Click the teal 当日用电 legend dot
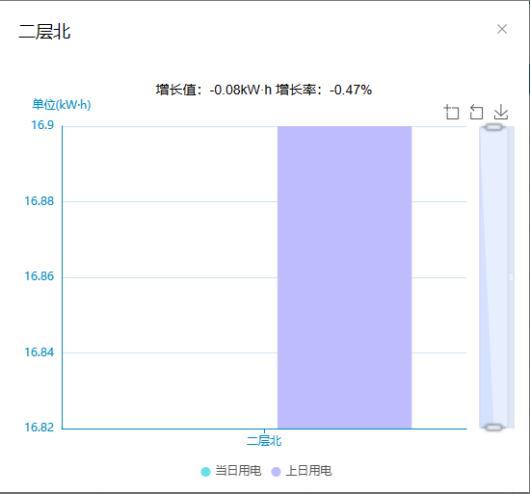Viewport: 531px width, 495px height. coord(206,472)
